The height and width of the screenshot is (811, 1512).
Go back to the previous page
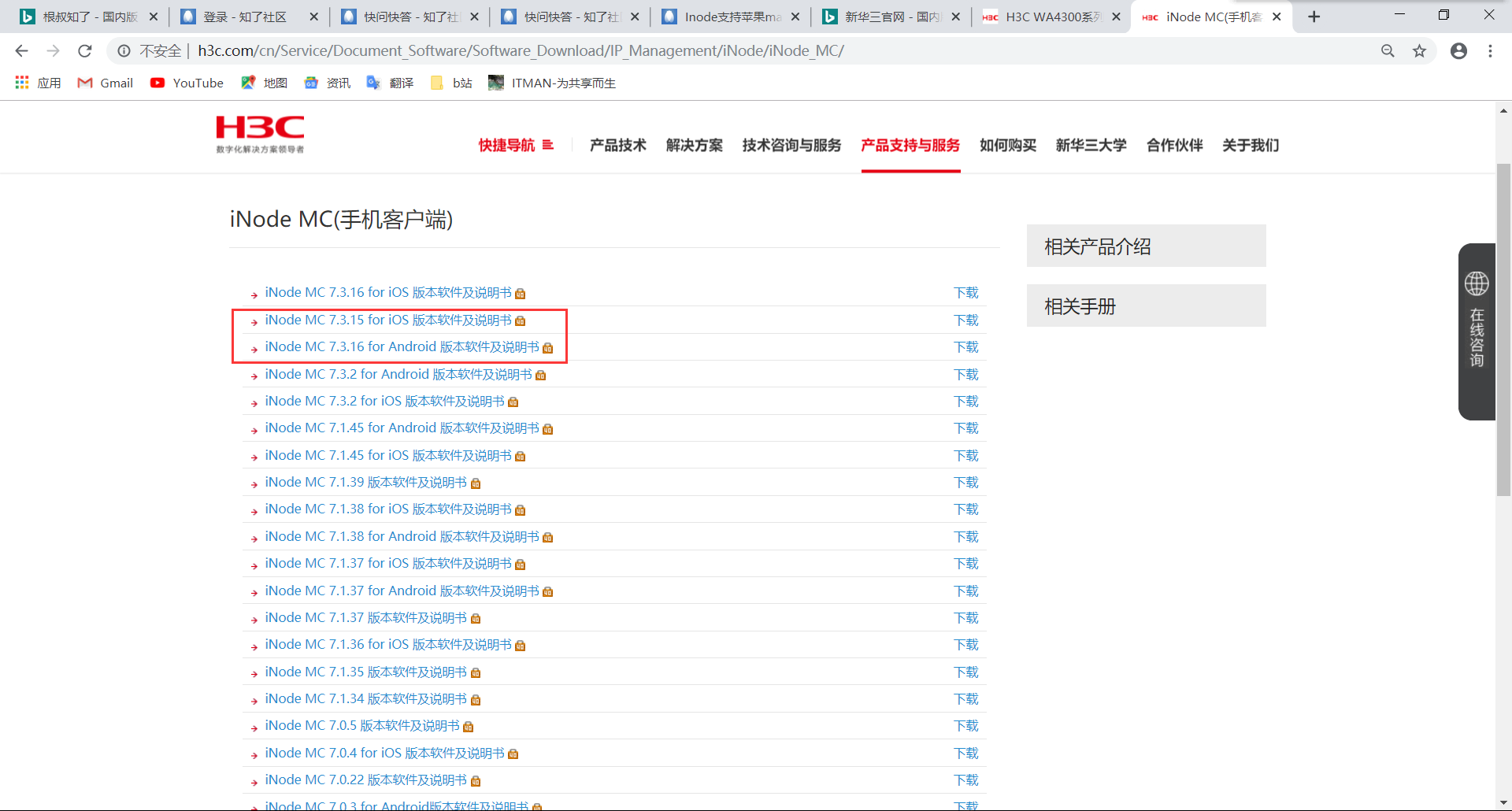point(21,51)
